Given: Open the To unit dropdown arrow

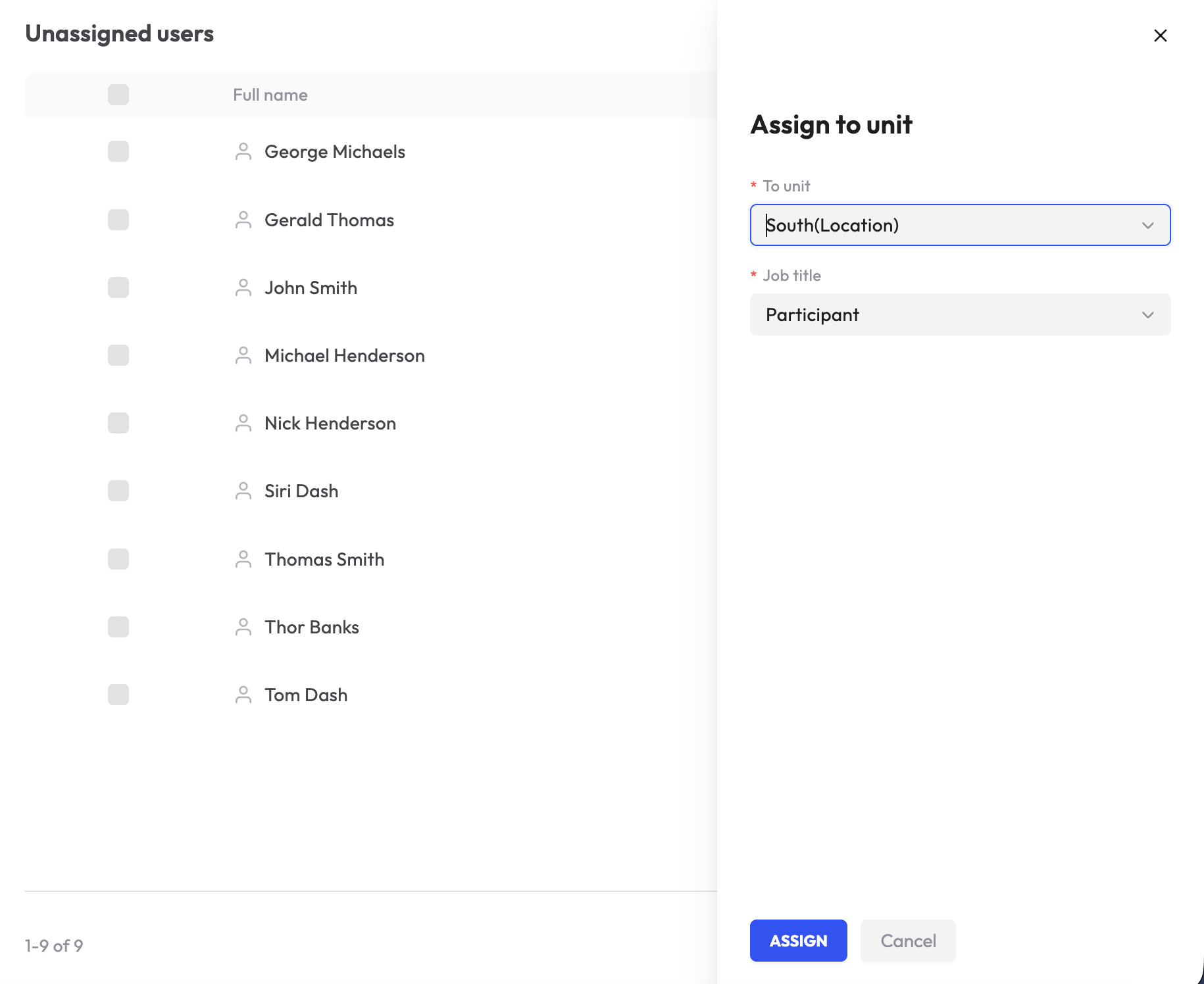Looking at the screenshot, I should [1148, 226].
